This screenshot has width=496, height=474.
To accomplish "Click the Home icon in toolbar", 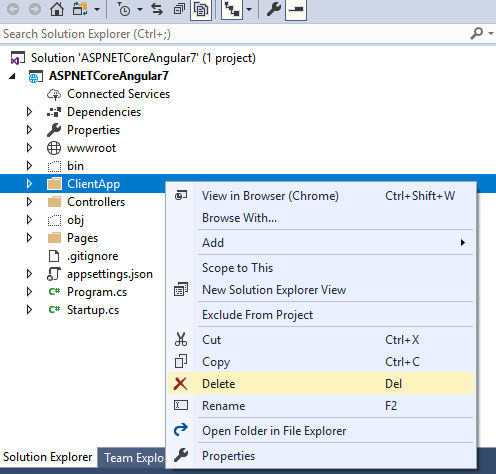I will 57,9.
